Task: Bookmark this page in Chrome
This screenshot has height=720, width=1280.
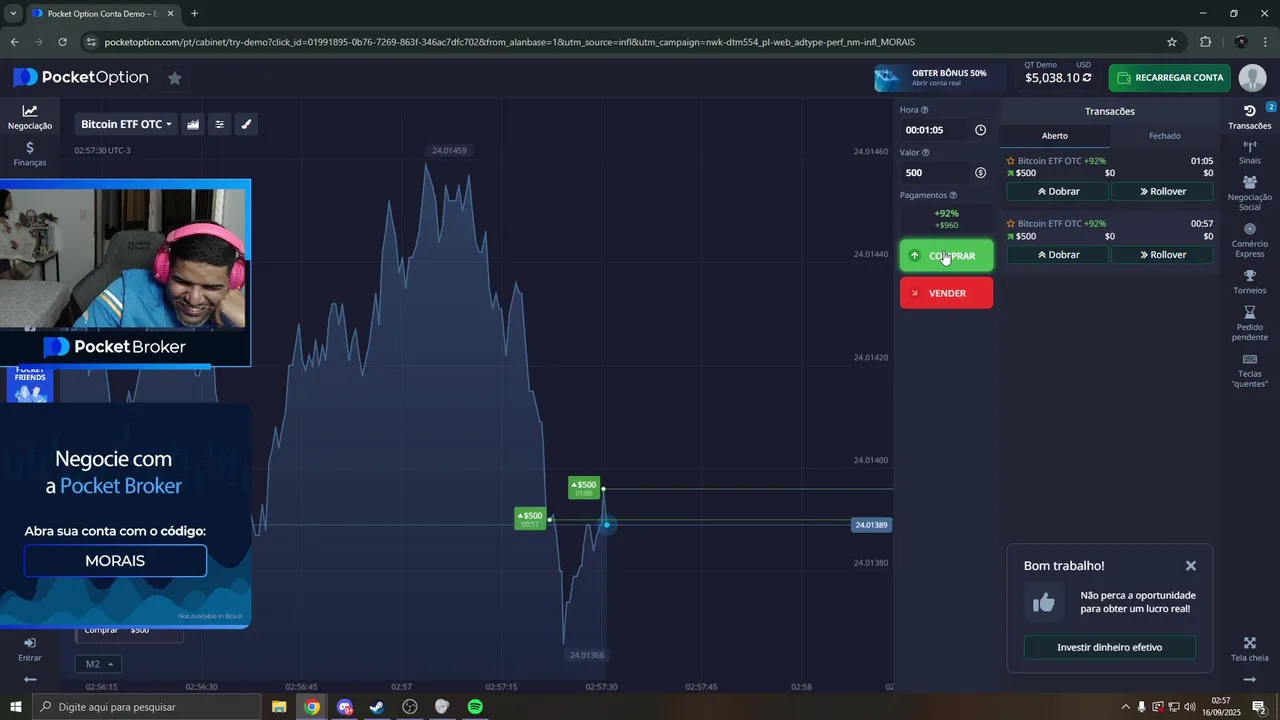Action: (x=1172, y=42)
